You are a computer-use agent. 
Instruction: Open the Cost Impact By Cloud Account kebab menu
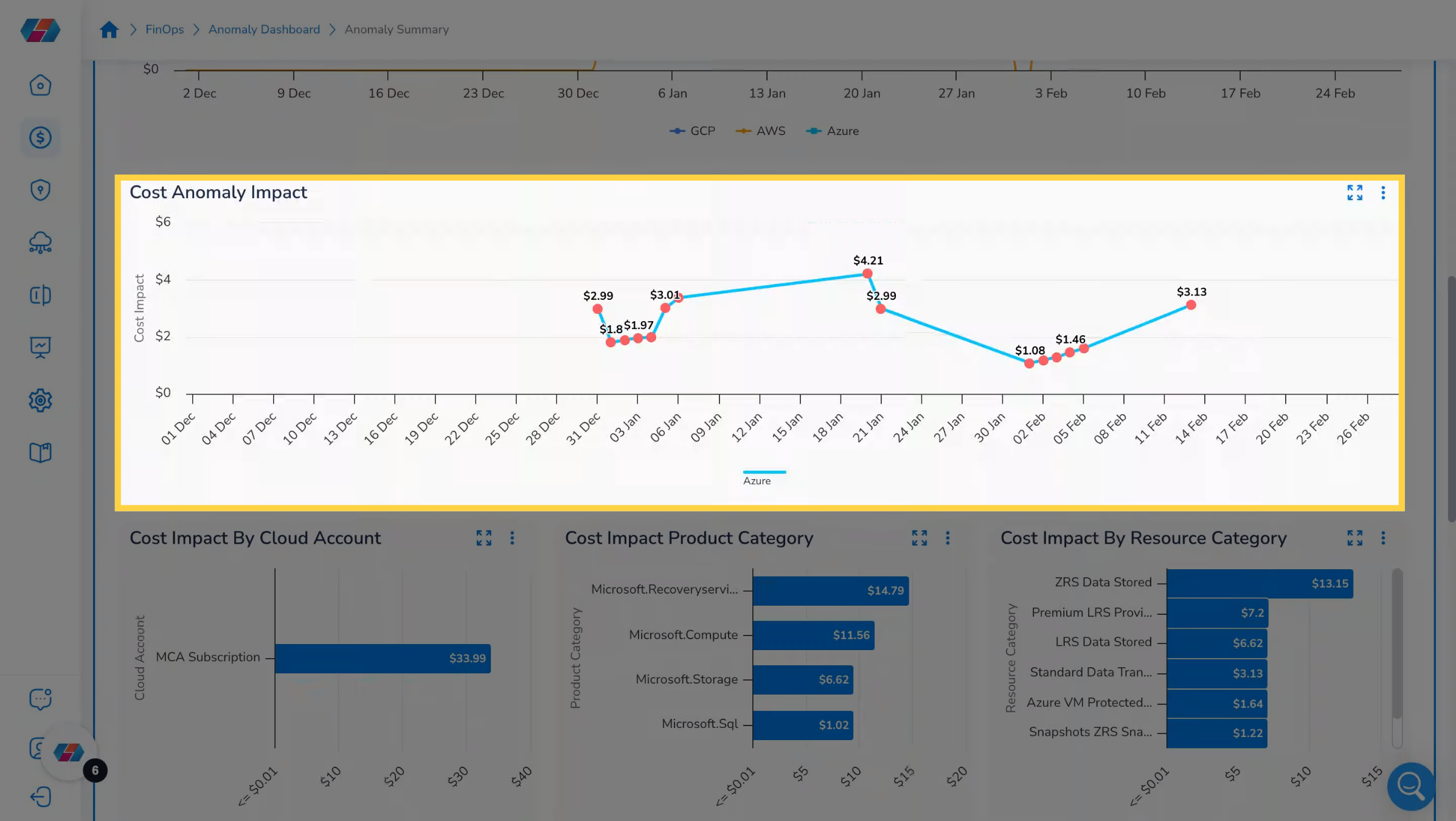pos(511,538)
